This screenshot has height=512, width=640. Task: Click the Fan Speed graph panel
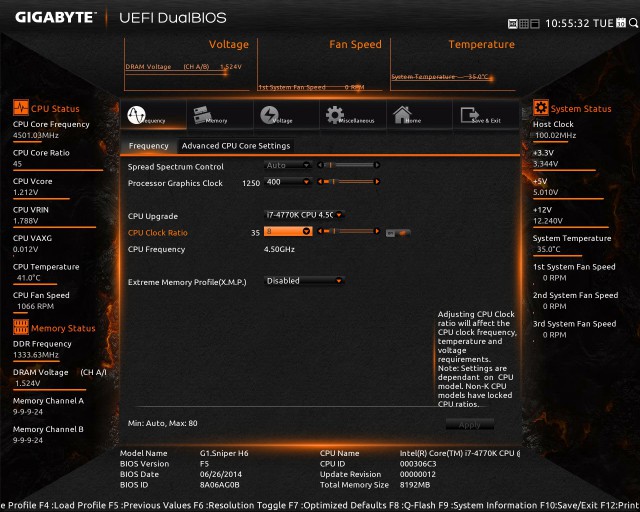tap(320, 65)
